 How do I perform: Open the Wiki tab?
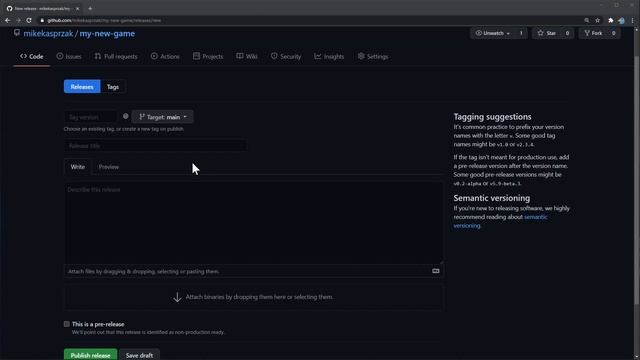247,56
